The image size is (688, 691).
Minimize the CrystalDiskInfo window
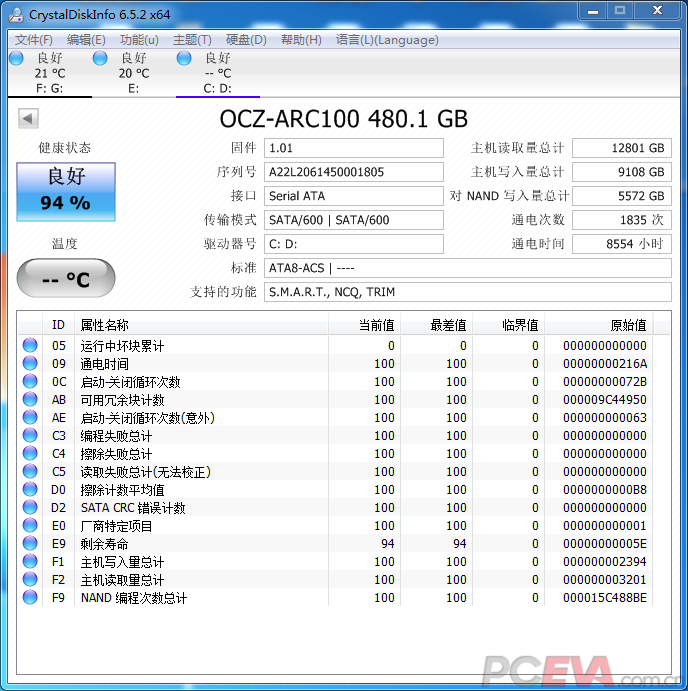pos(593,11)
